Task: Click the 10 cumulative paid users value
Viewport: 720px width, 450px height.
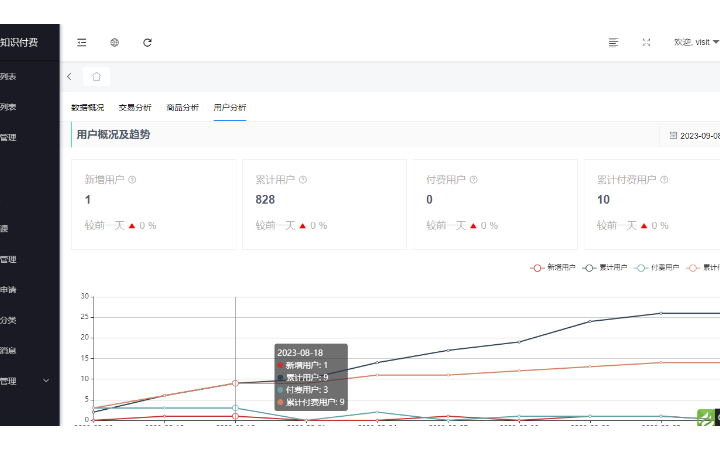Action: 603,200
